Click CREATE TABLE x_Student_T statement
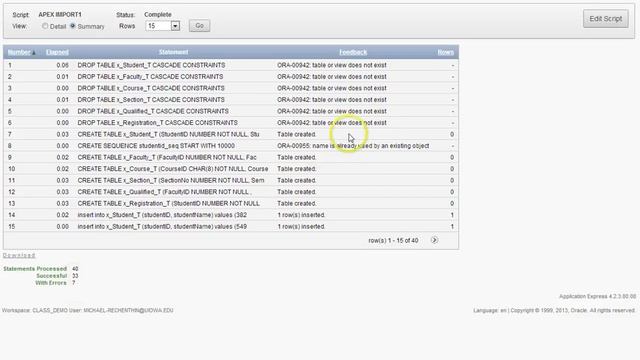640x360 pixels. (x=168, y=134)
